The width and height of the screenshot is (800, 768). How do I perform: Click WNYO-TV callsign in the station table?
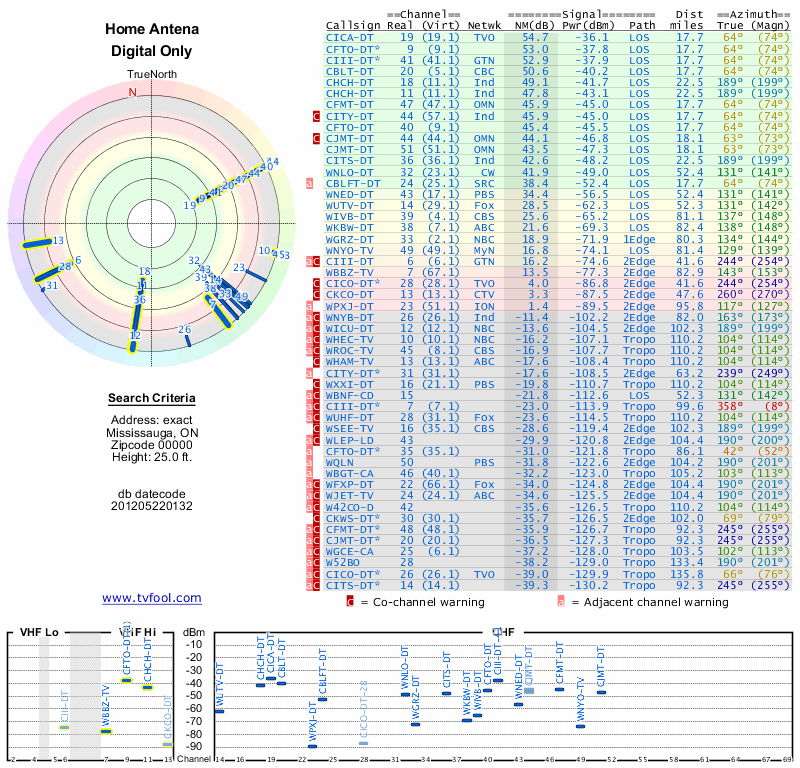point(349,251)
